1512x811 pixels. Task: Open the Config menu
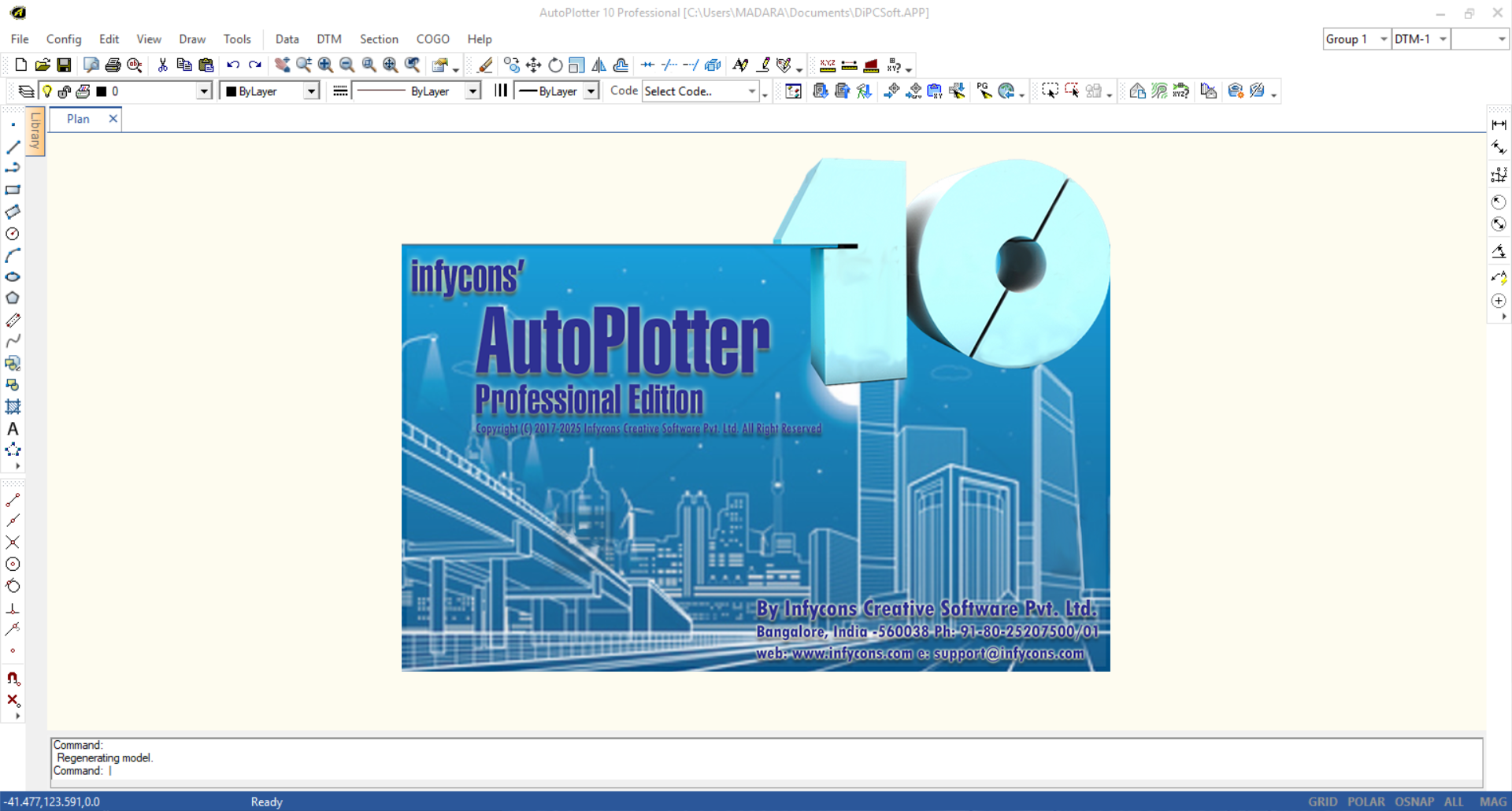pyautogui.click(x=64, y=39)
